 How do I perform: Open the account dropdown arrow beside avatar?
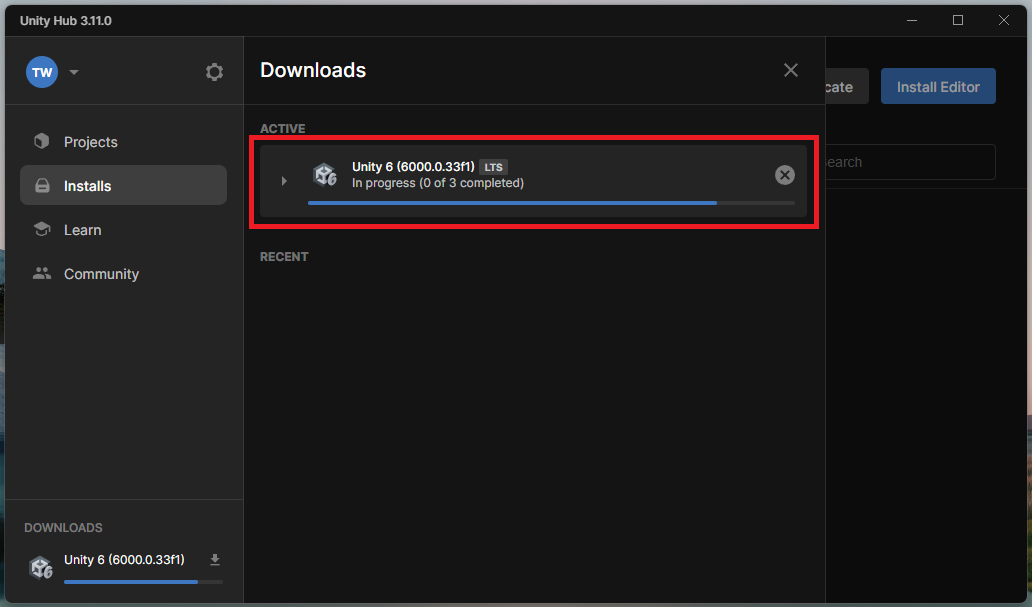[74, 72]
